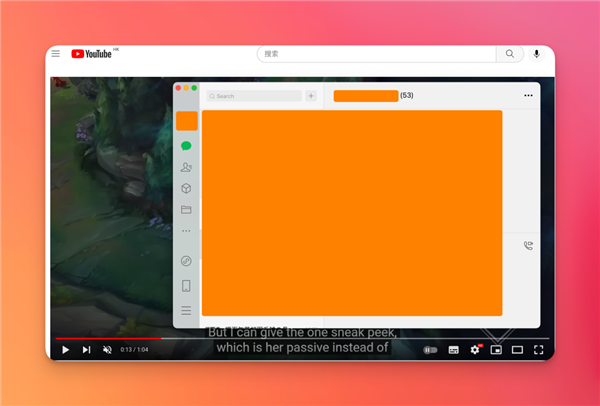Screen dimensions: 600x406
Task: Open video settings gear menu
Action: coord(475,350)
